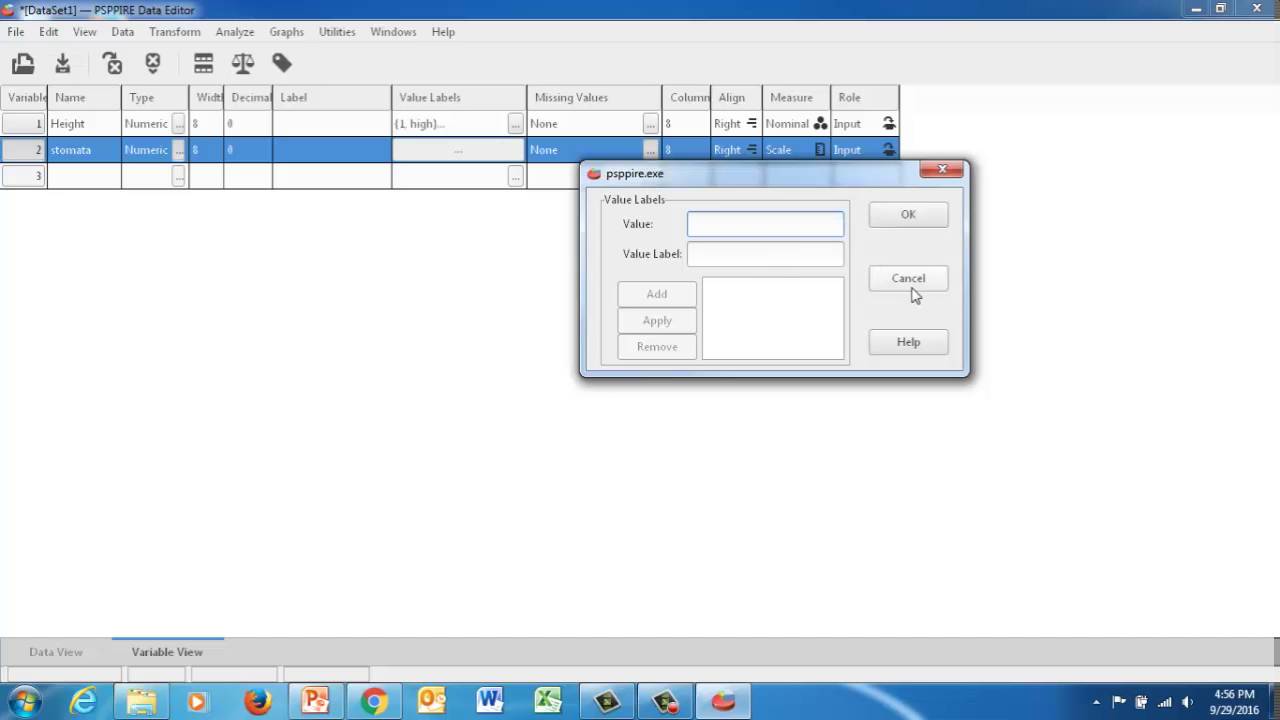
Task: Click the Missing Values column header
Action: click(594, 98)
